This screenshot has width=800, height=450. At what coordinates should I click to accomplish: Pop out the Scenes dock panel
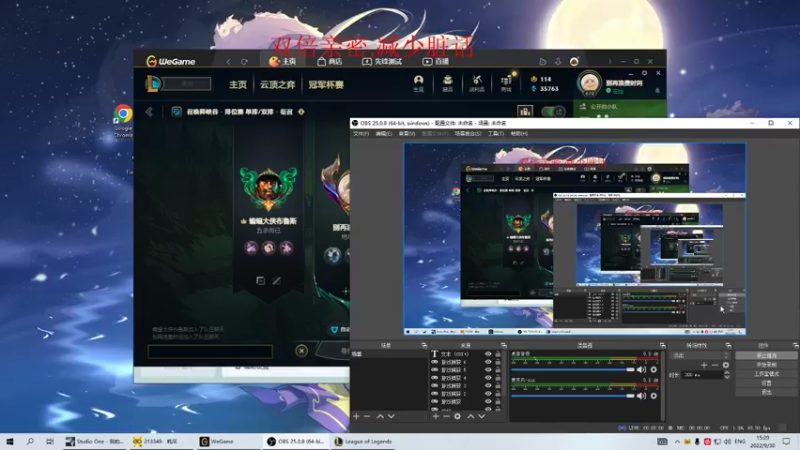[424, 345]
